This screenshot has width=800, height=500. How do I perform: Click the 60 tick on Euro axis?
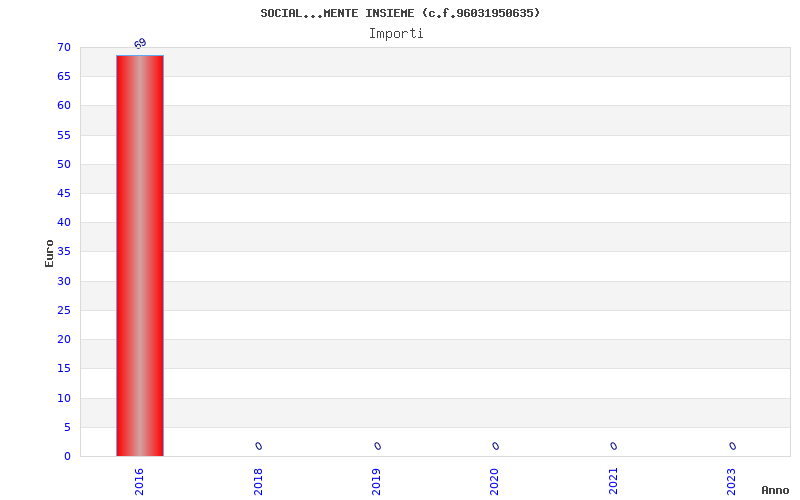pyautogui.click(x=64, y=106)
